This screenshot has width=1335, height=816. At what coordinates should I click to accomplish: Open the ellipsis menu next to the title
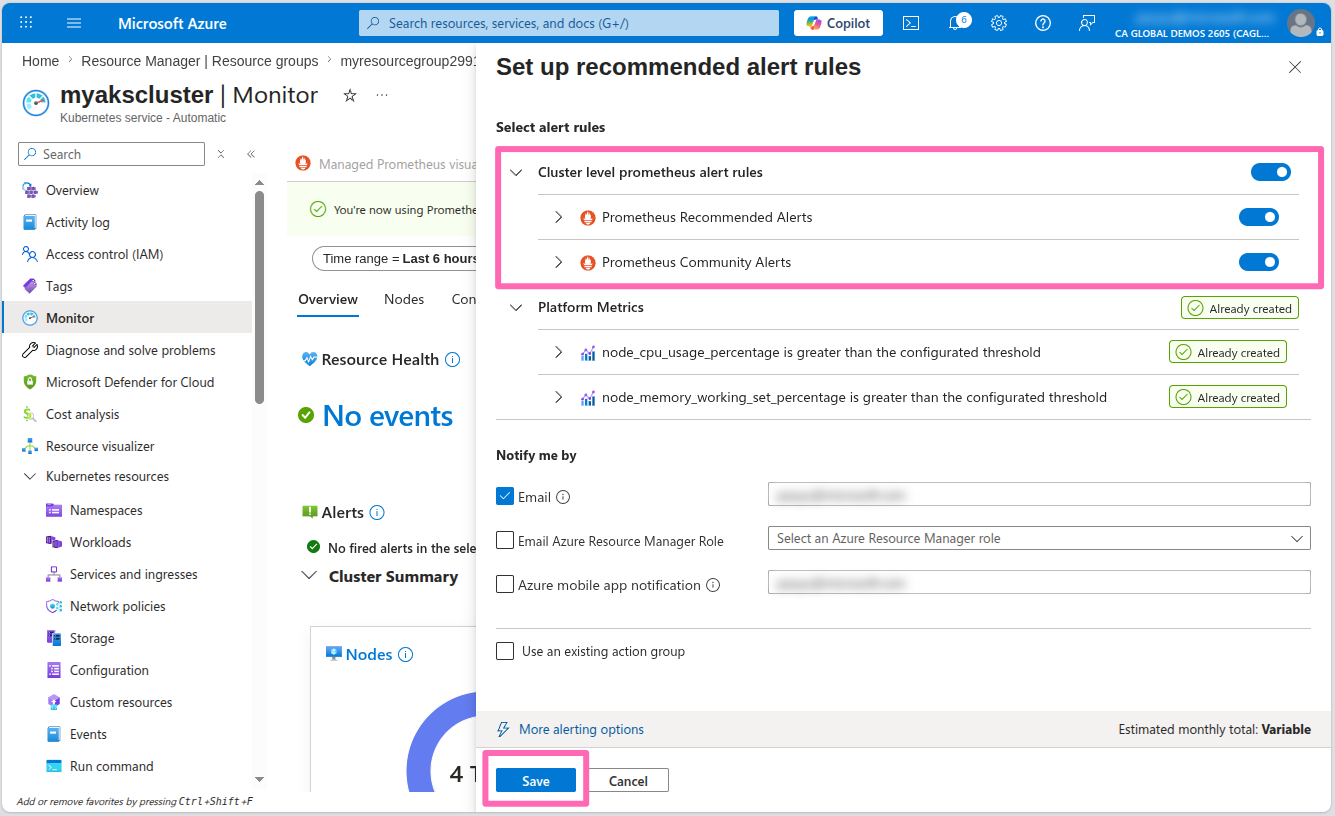[382, 95]
